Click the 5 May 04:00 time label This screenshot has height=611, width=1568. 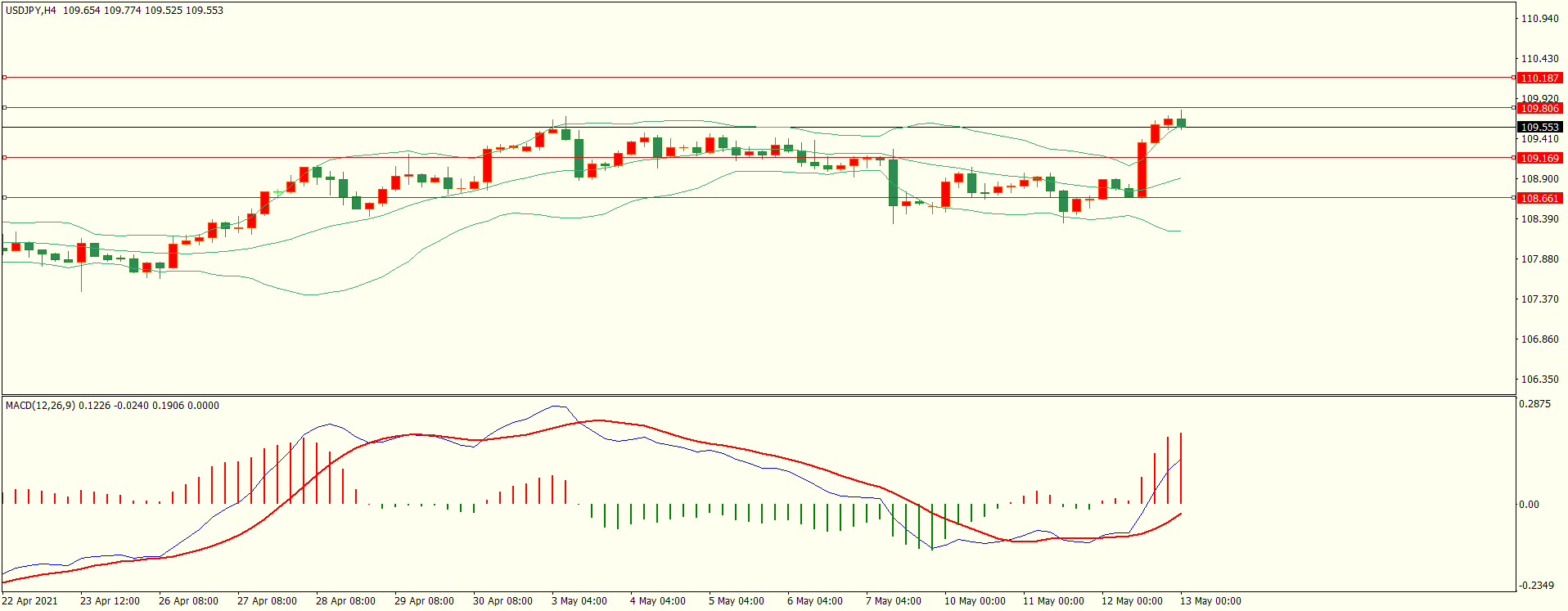coord(737,601)
